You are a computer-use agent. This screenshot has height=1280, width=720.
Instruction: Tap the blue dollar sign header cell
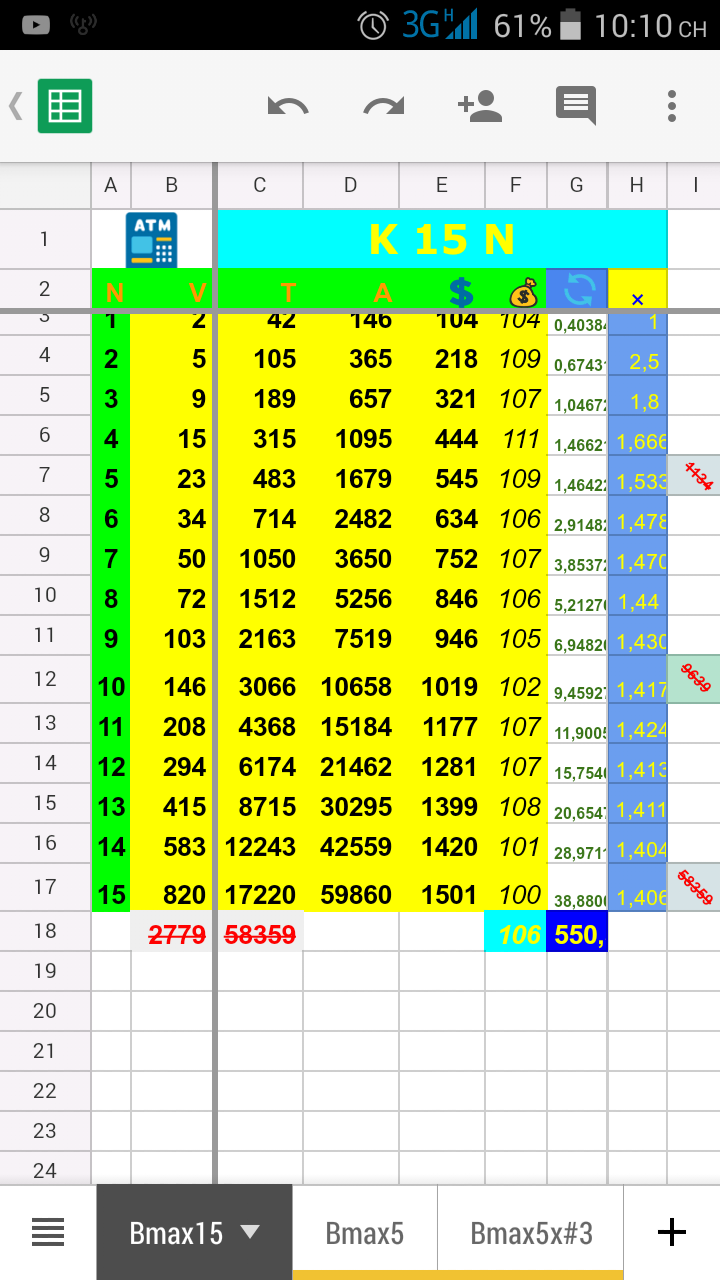click(461, 292)
